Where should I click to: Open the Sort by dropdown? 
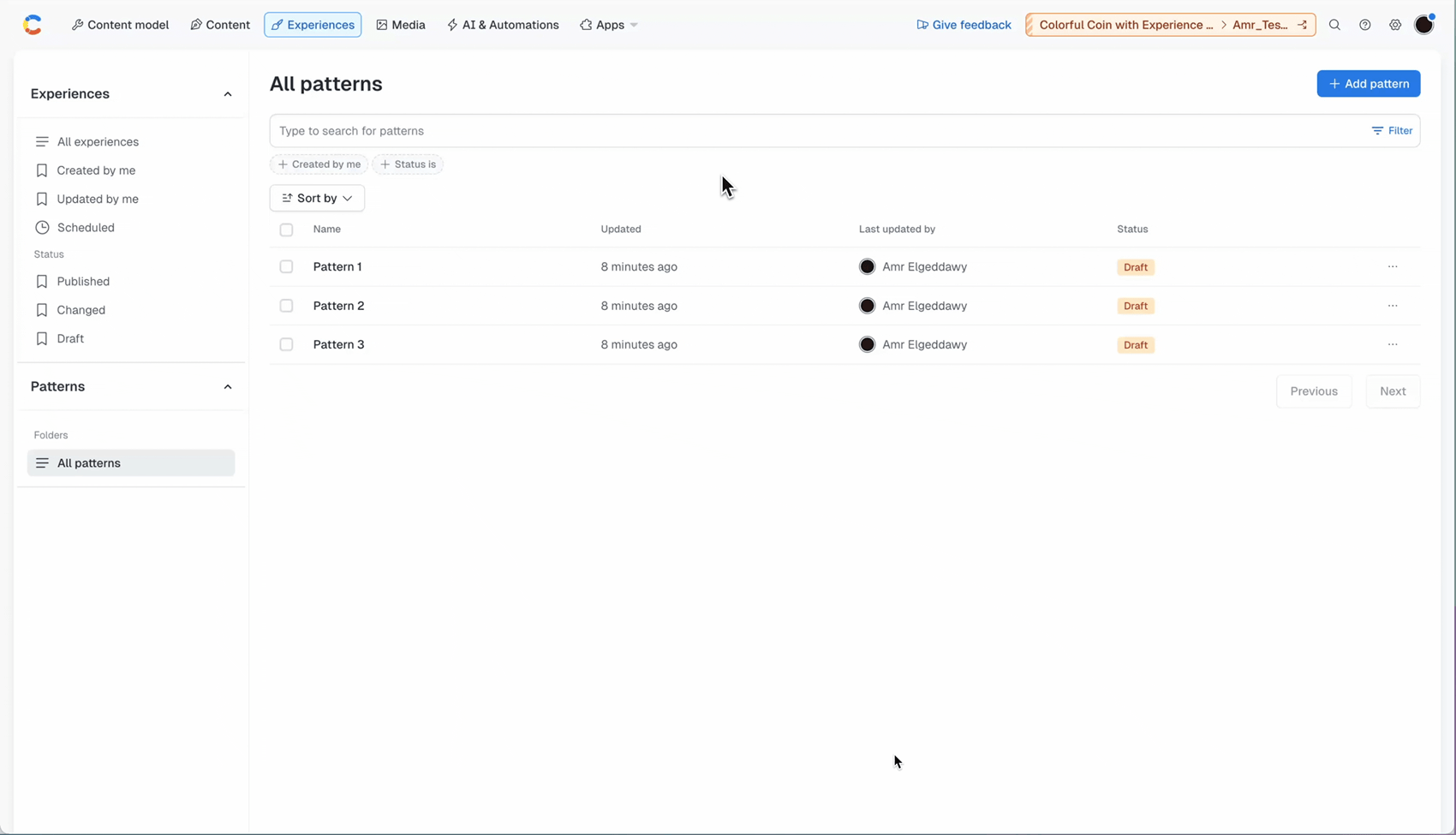coord(317,198)
